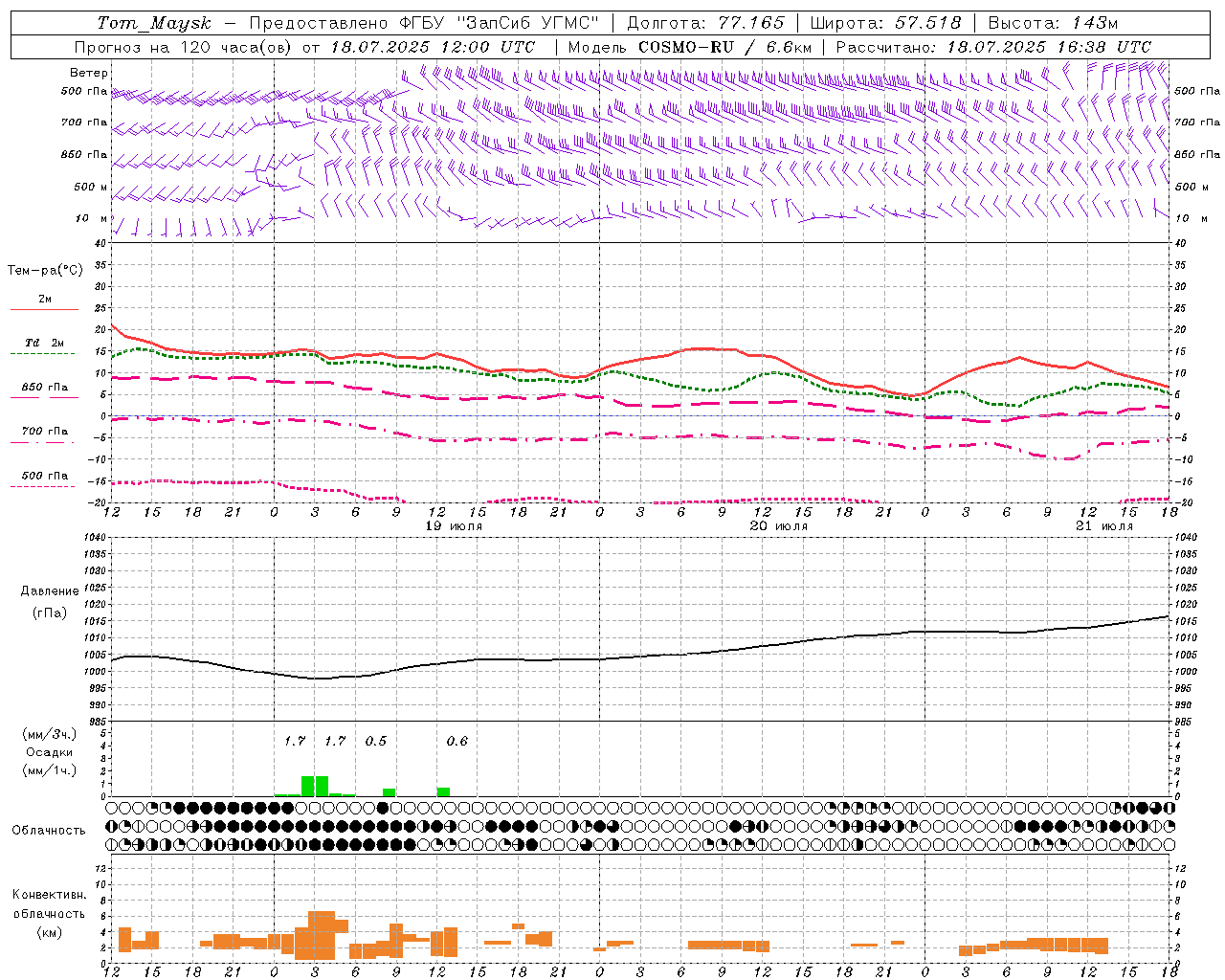The image size is (1225, 980).
Task: Click the Конвективн. convective cloud label
Action: click(49, 896)
